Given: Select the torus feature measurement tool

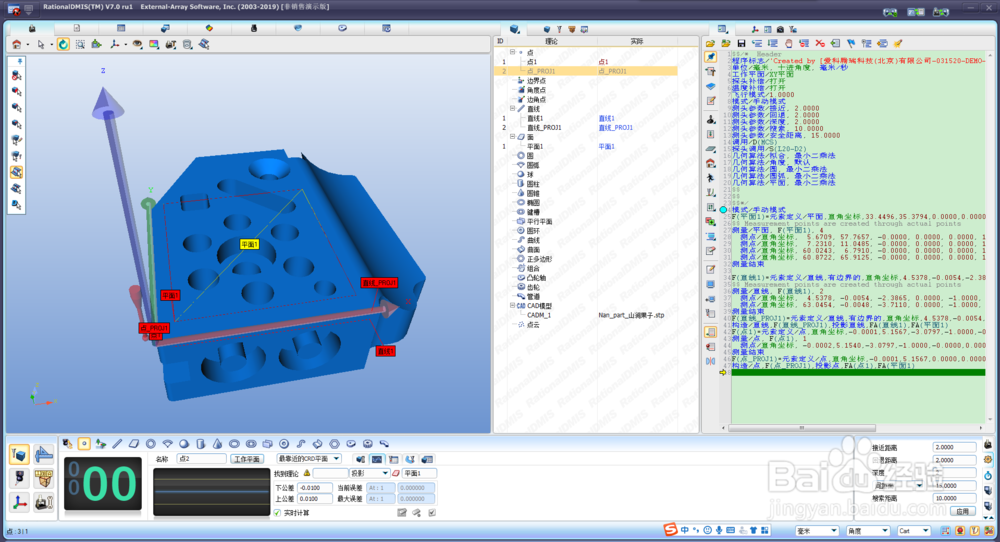Looking at the screenshot, I should point(284,444).
